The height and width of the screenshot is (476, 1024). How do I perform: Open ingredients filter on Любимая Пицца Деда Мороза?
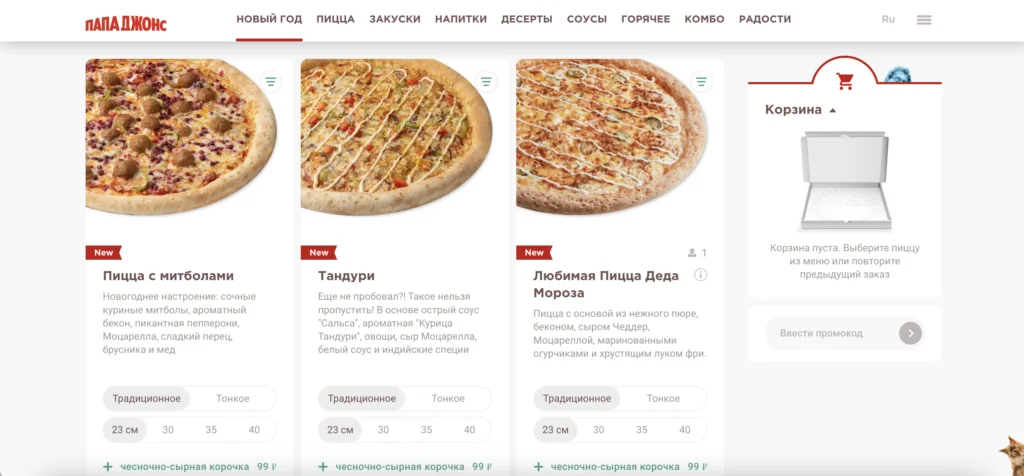coord(701,82)
